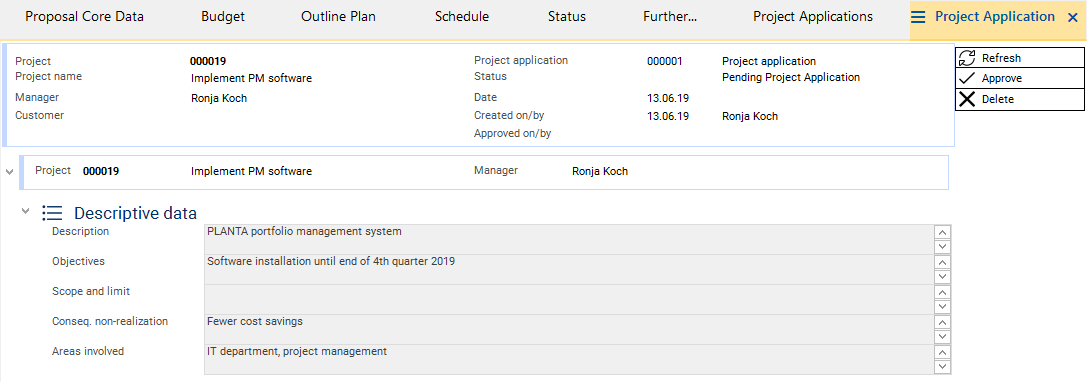The image size is (1087, 382).
Task: Collapse the Descriptive data section
Action: 26,211
